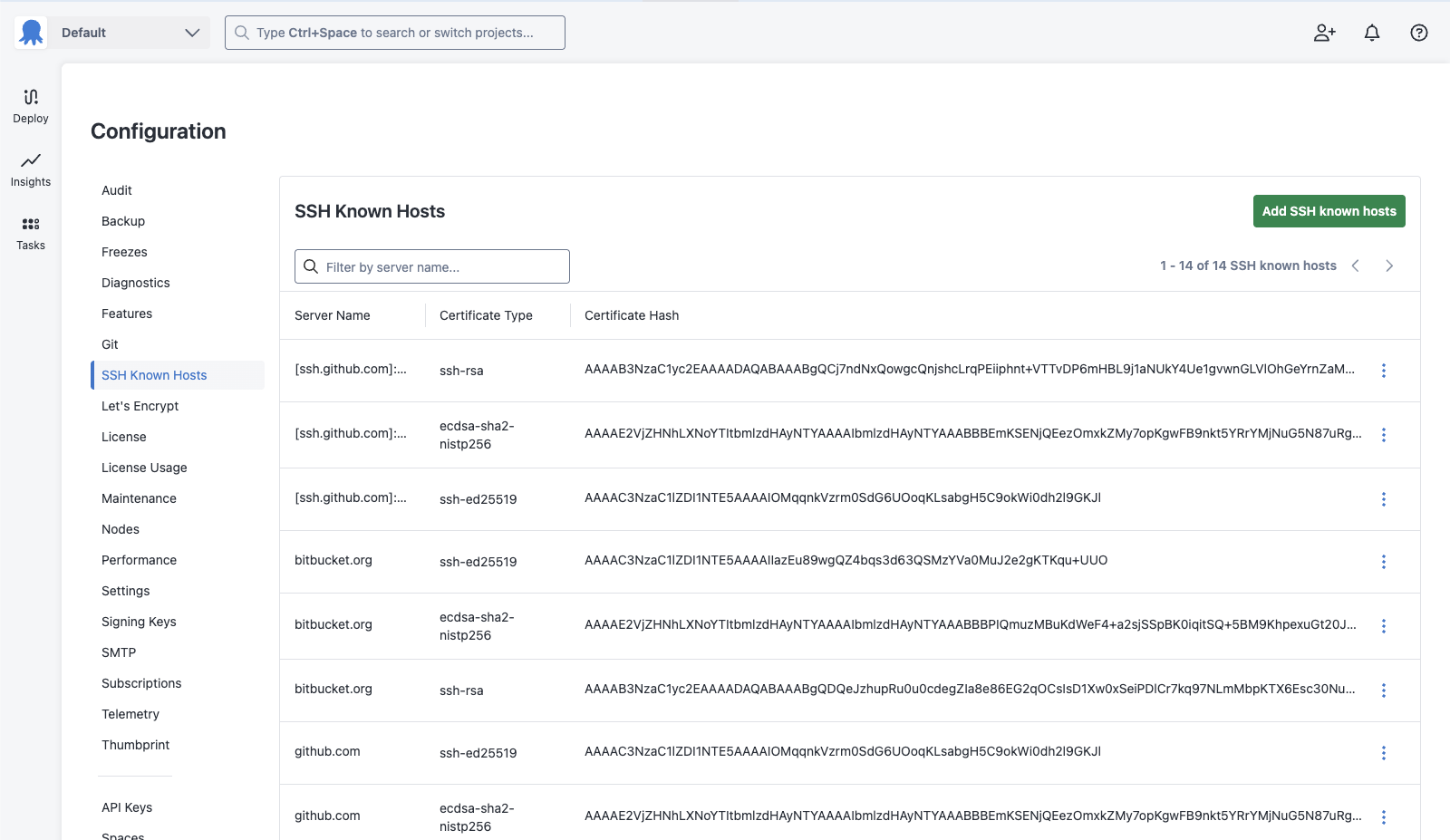Image resolution: width=1450 pixels, height=840 pixels.
Task: Open Features configuration page
Action: point(127,314)
